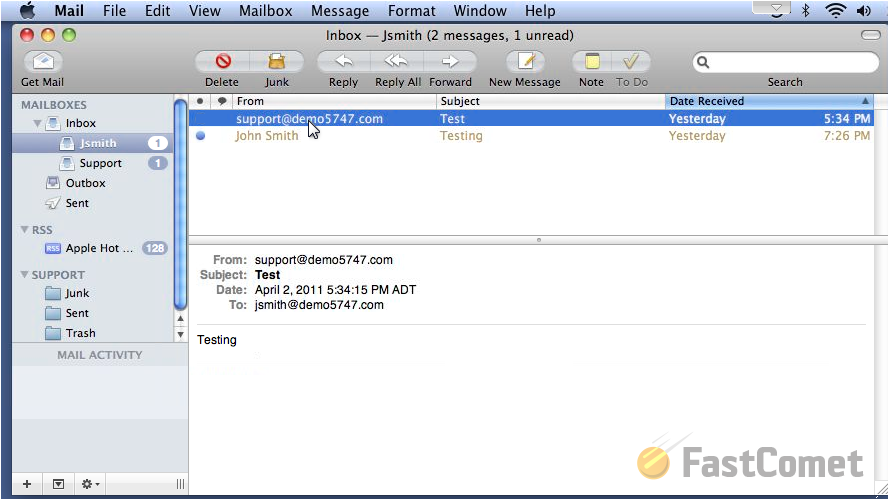The height and width of the screenshot is (500, 889).
Task: Open the Wi-Fi status menu
Action: [x=836, y=10]
